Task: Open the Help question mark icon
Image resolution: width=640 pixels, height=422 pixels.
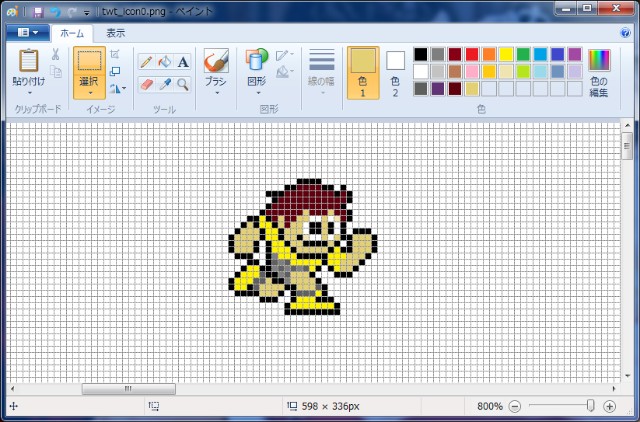Action: (x=625, y=33)
